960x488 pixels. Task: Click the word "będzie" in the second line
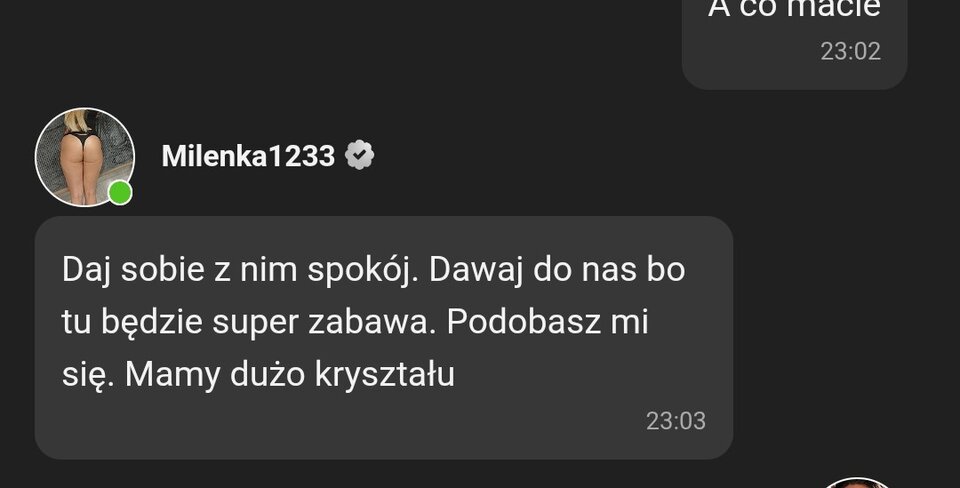151,323
